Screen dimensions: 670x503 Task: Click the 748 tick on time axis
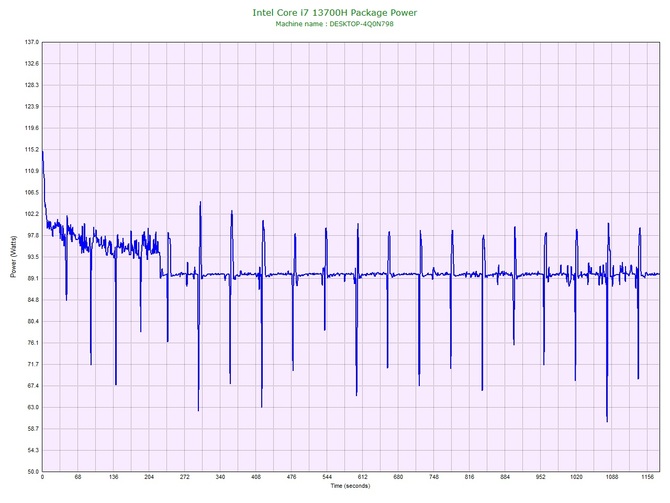434,477
